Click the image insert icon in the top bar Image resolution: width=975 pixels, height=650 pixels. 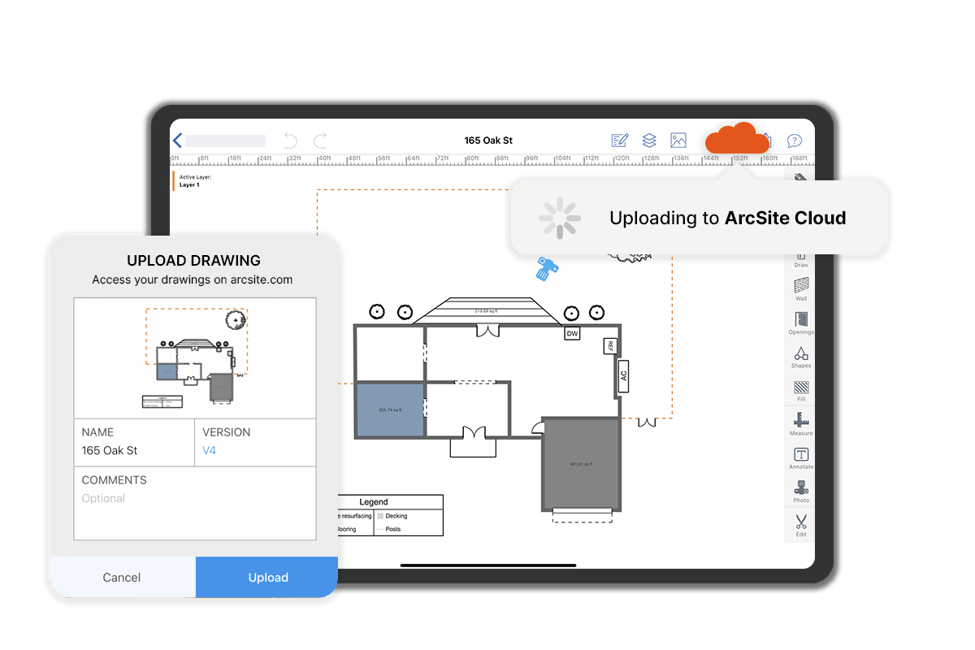tap(678, 141)
